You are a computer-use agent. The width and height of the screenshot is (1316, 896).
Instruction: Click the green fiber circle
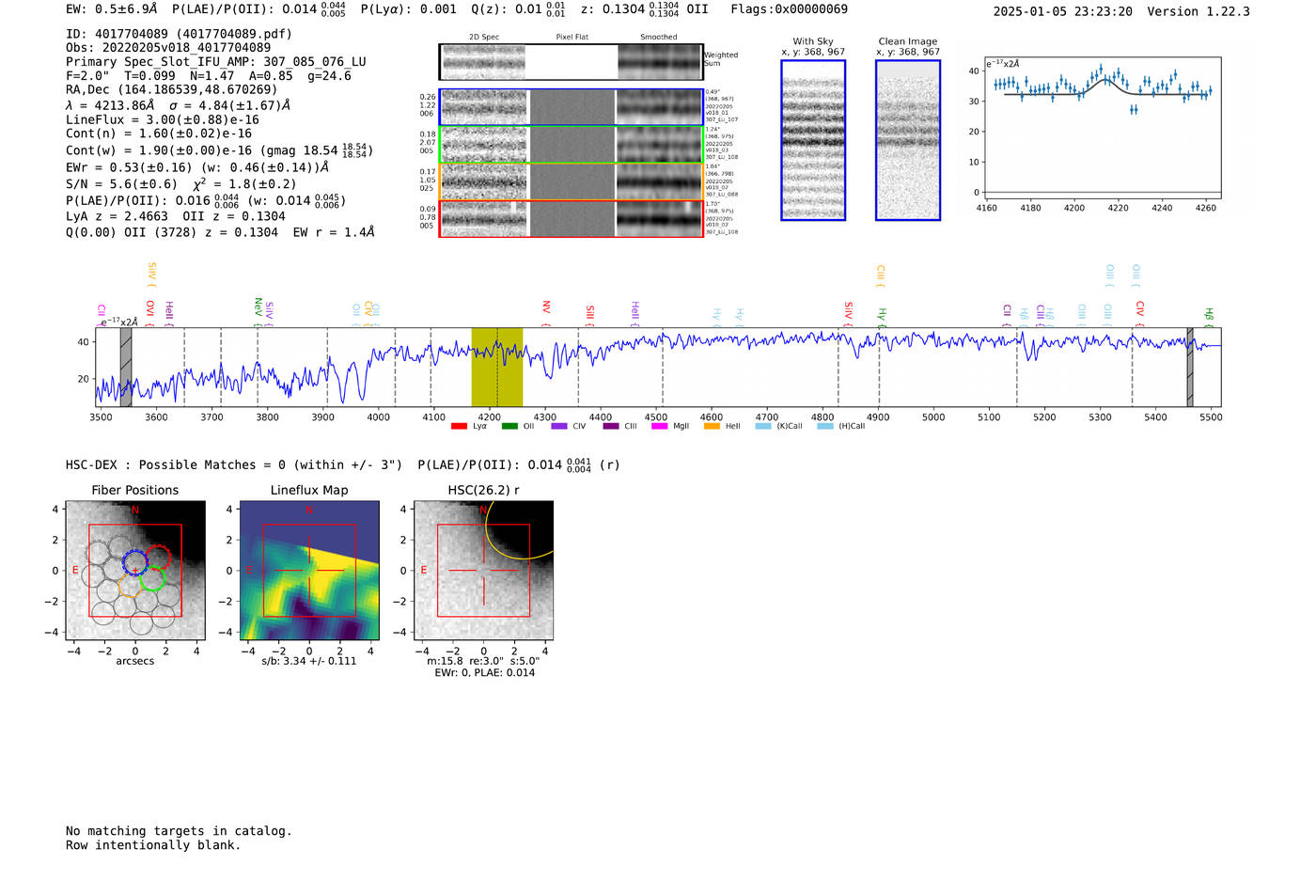[x=152, y=578]
